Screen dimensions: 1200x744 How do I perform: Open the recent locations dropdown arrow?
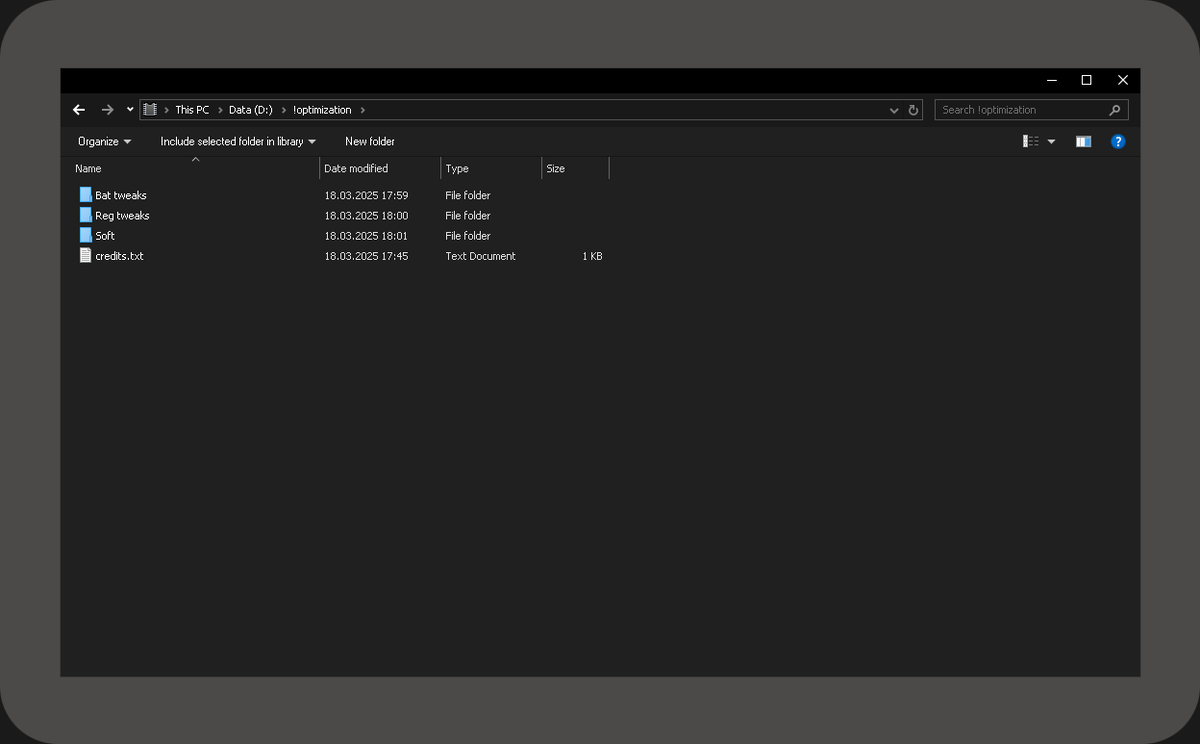(130, 110)
